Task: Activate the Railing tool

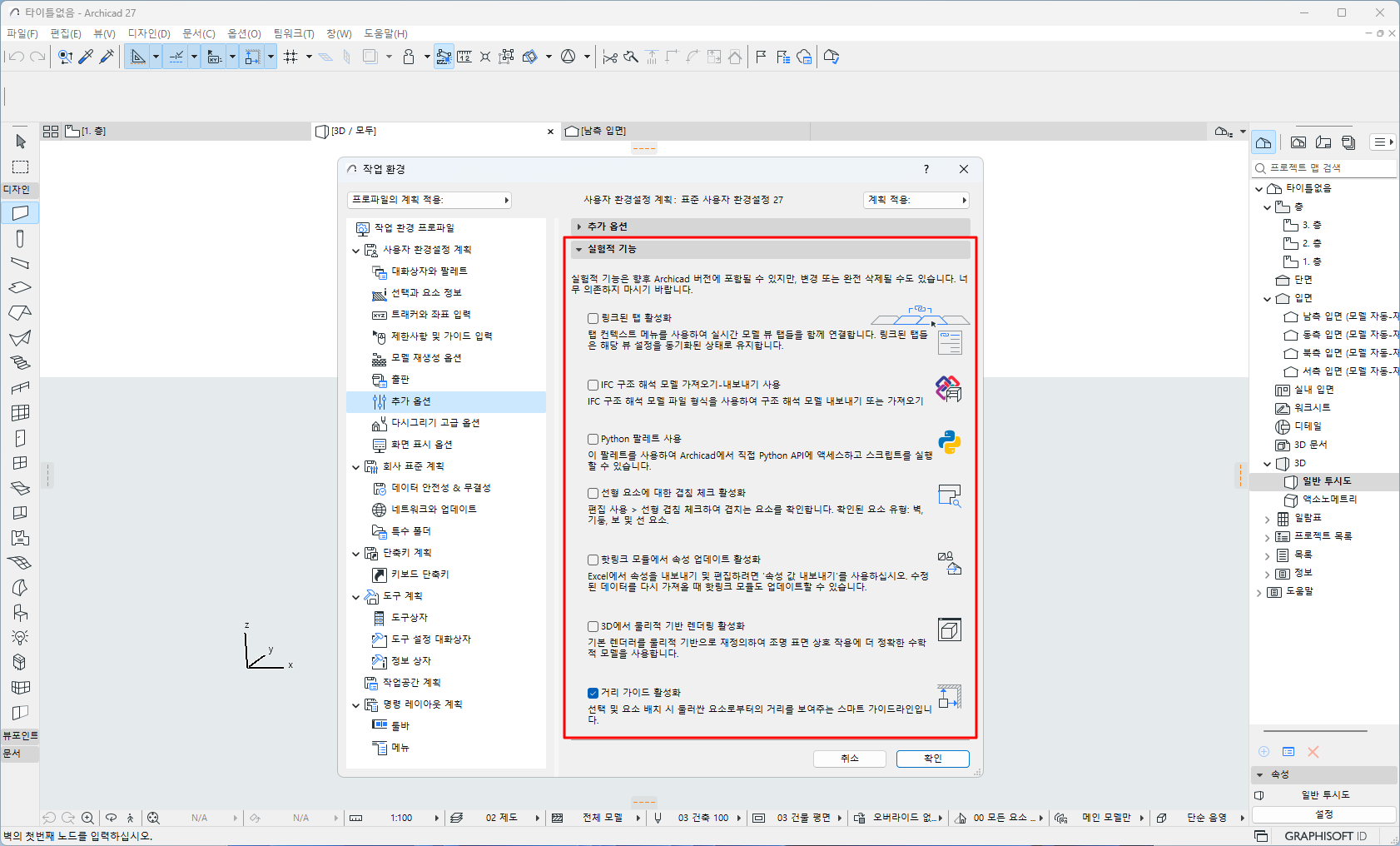Action: click(21, 387)
